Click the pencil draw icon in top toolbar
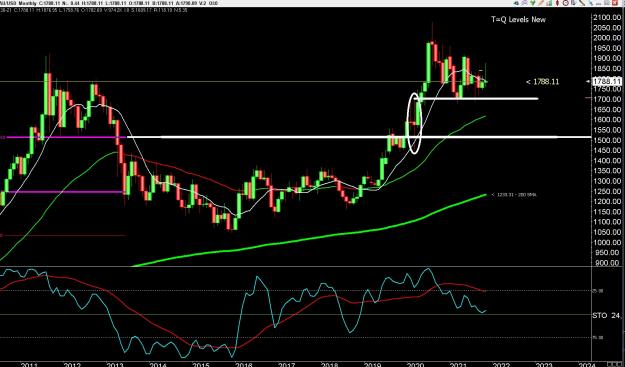 (541, 3)
